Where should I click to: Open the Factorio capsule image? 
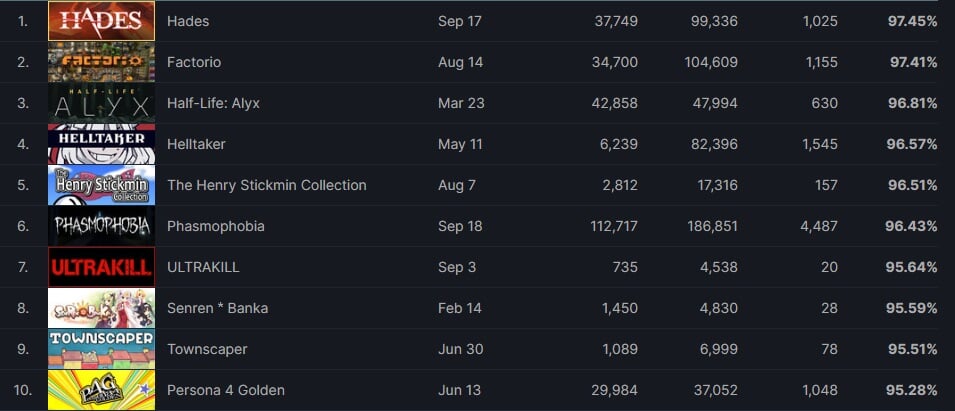click(x=101, y=62)
